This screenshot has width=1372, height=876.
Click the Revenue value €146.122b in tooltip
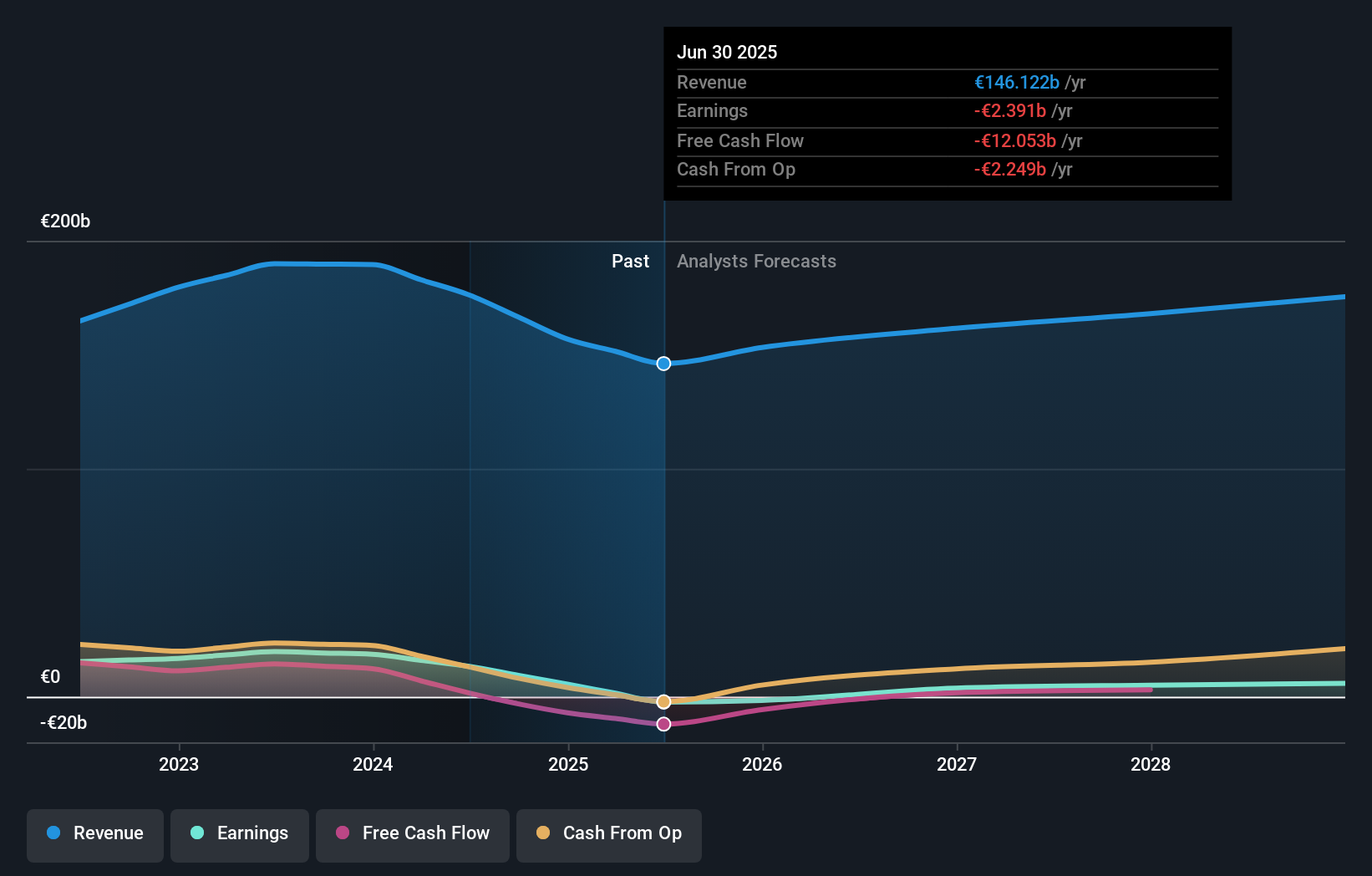[1017, 82]
